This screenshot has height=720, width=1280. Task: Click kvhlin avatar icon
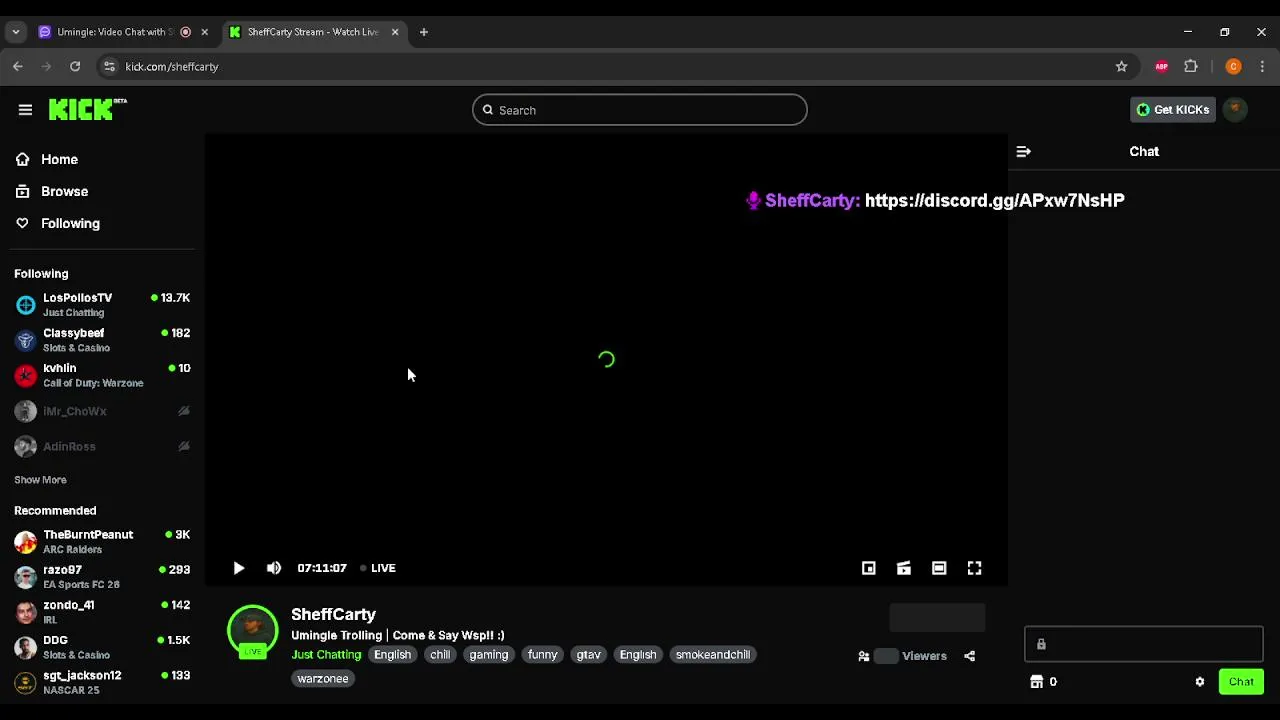[x=26, y=375]
